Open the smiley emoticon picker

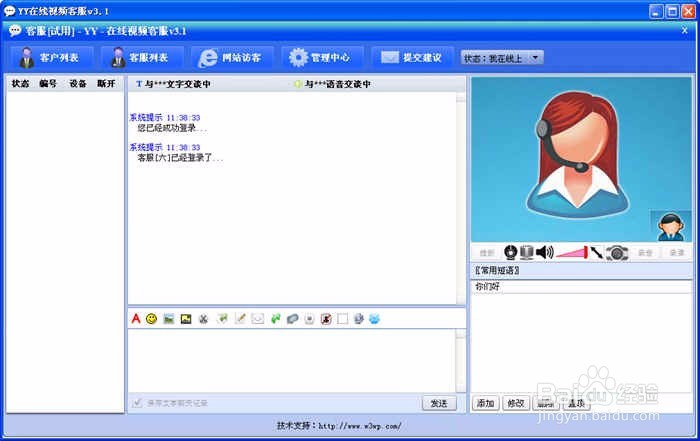(x=152, y=319)
